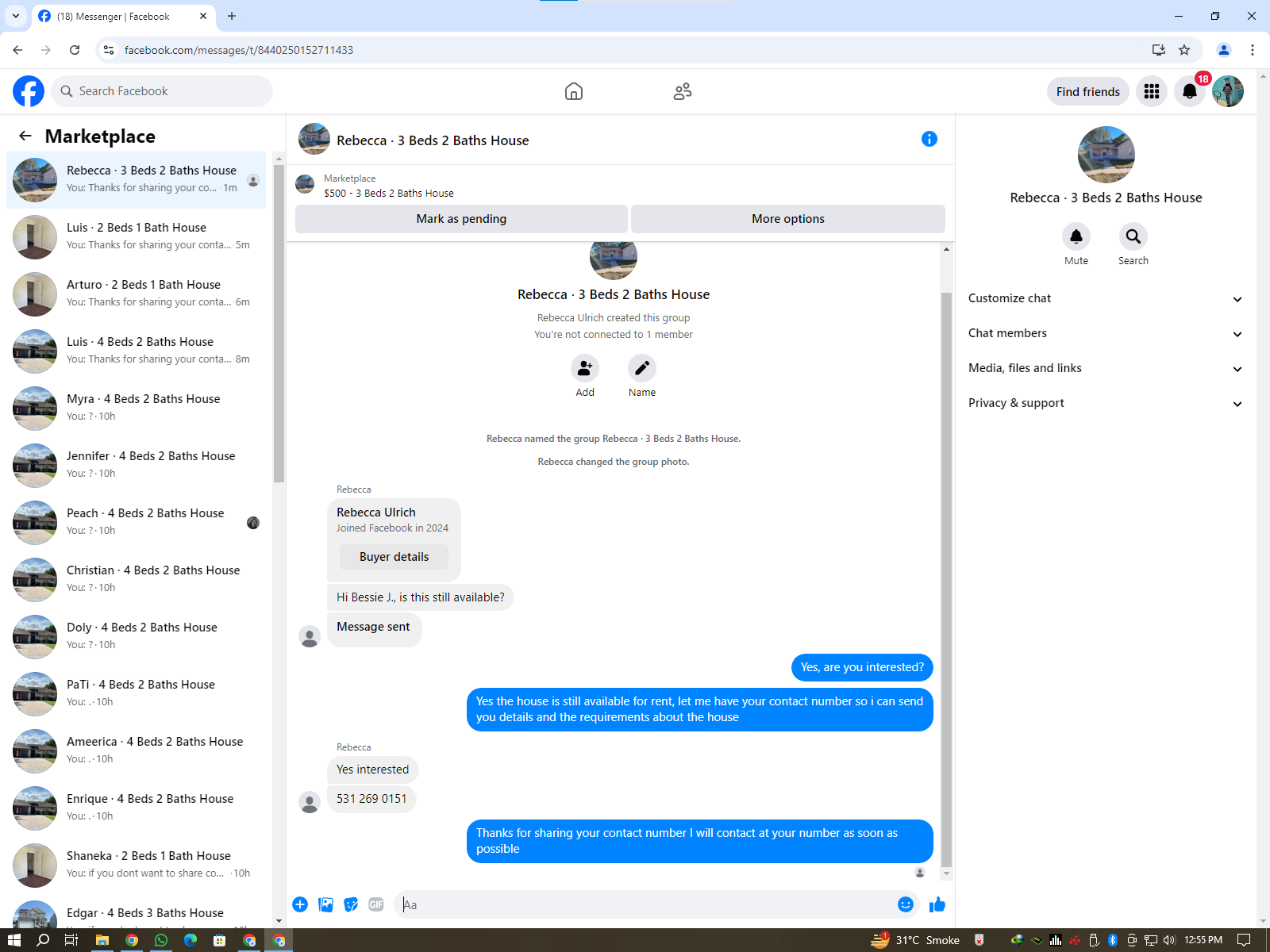Screen dimensions: 1270x952
Task: Click the Facebook logo icon
Action: pos(29,91)
